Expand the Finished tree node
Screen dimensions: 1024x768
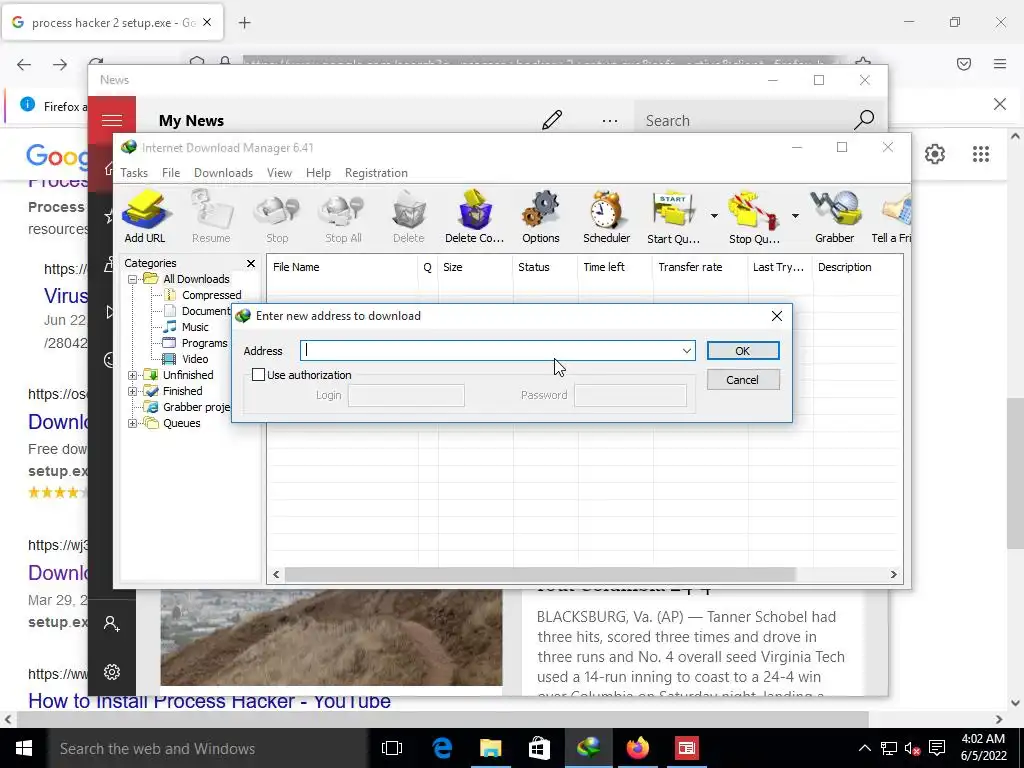tap(133, 391)
